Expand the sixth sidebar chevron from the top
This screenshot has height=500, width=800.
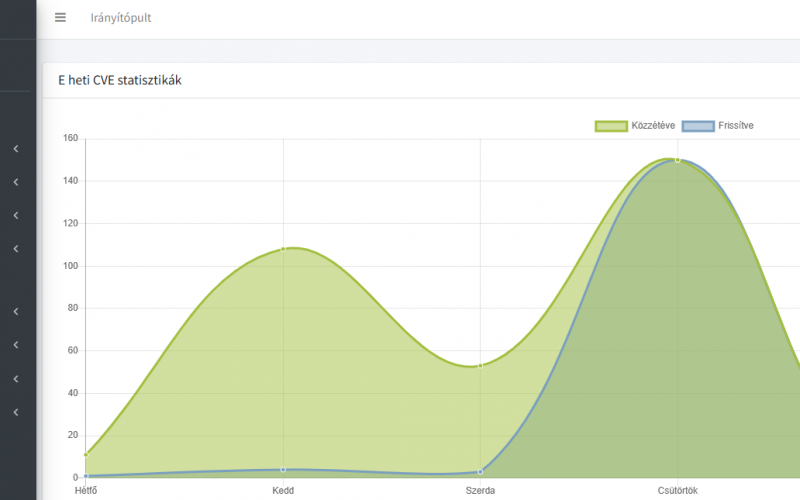[x=16, y=345]
